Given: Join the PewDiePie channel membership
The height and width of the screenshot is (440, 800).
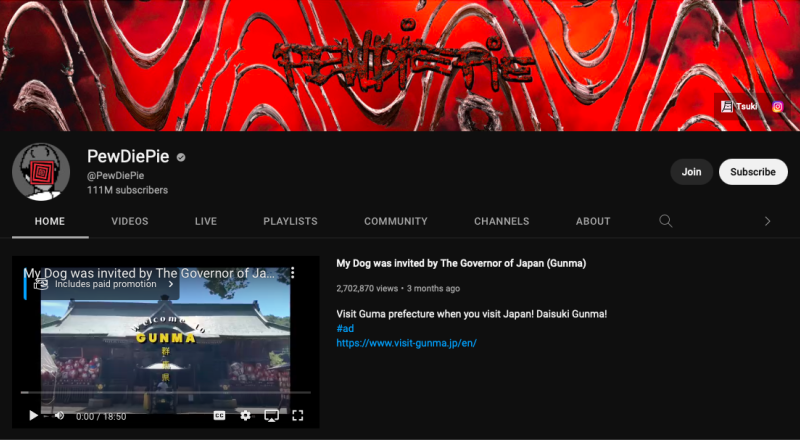Looking at the screenshot, I should point(691,172).
